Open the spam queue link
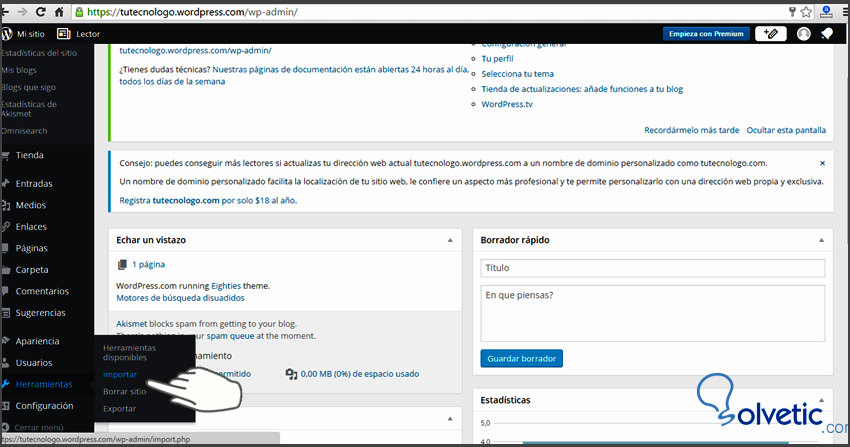The height and width of the screenshot is (447, 850). tap(230, 336)
